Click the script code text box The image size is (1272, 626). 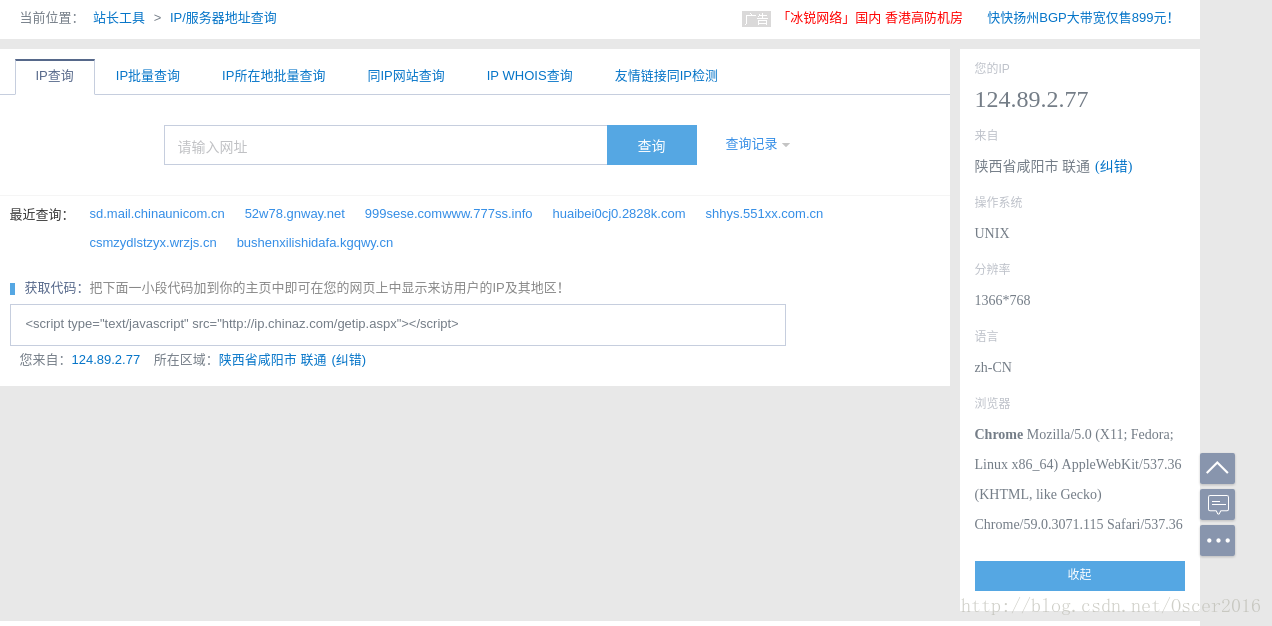(398, 325)
